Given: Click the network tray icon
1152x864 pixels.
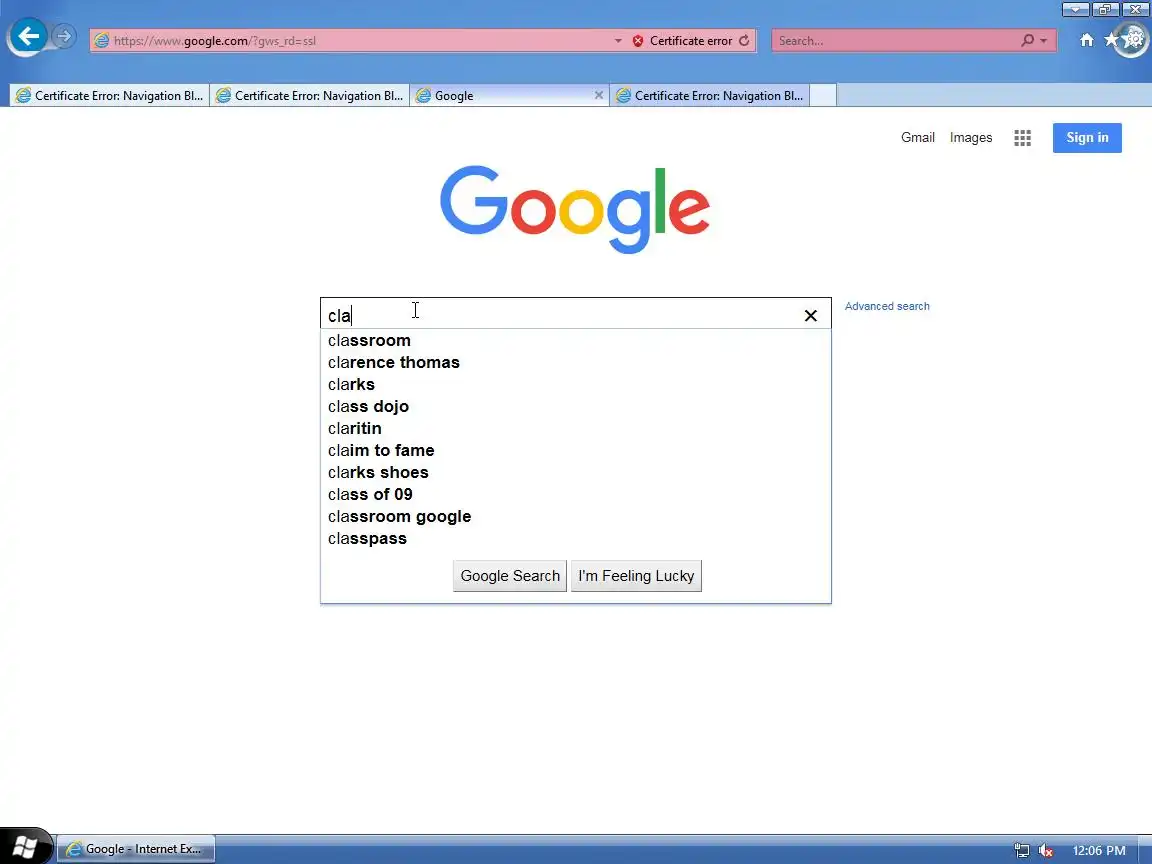Looking at the screenshot, I should pos(1021,851).
